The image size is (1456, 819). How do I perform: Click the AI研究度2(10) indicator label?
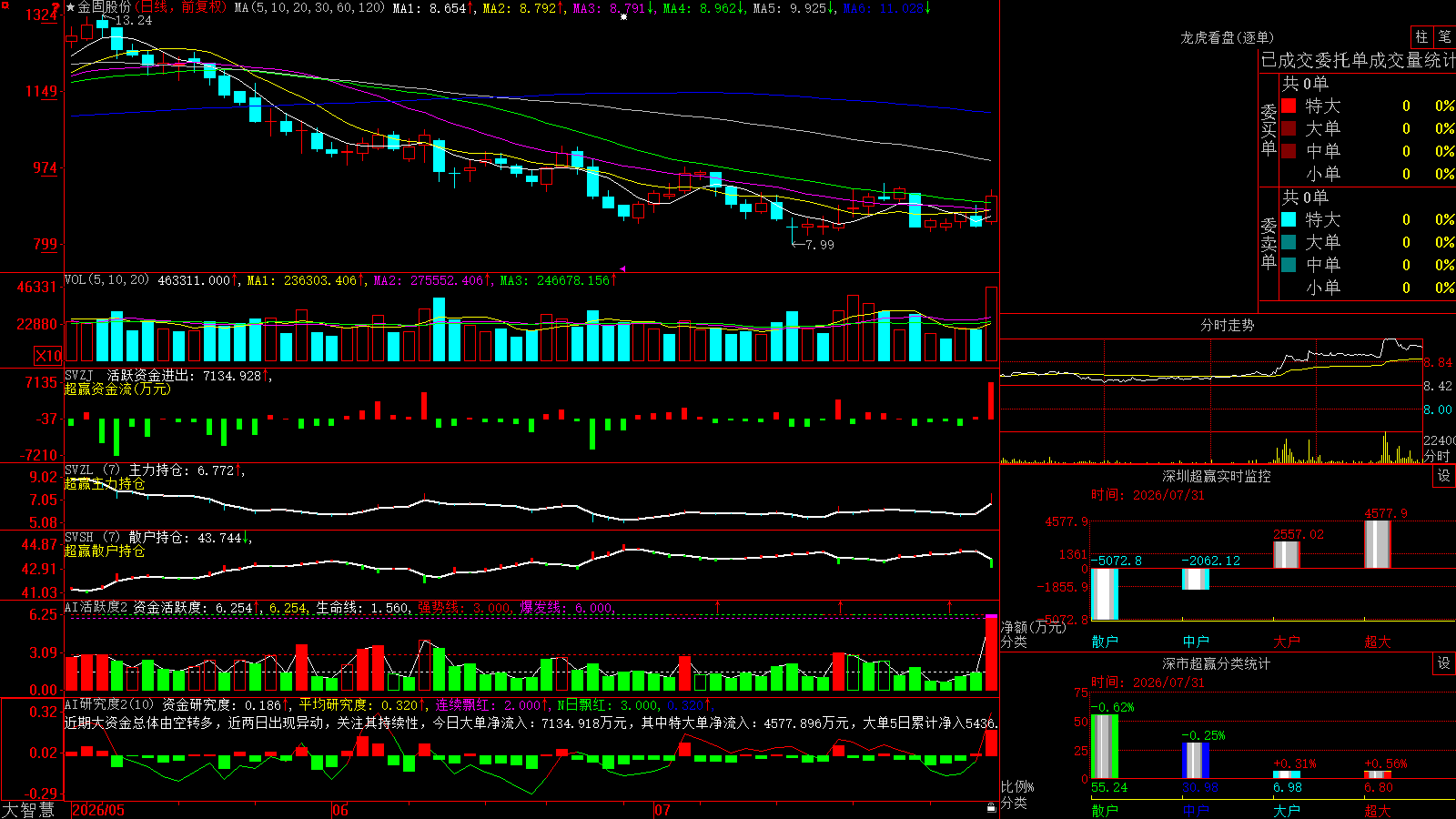(x=109, y=704)
